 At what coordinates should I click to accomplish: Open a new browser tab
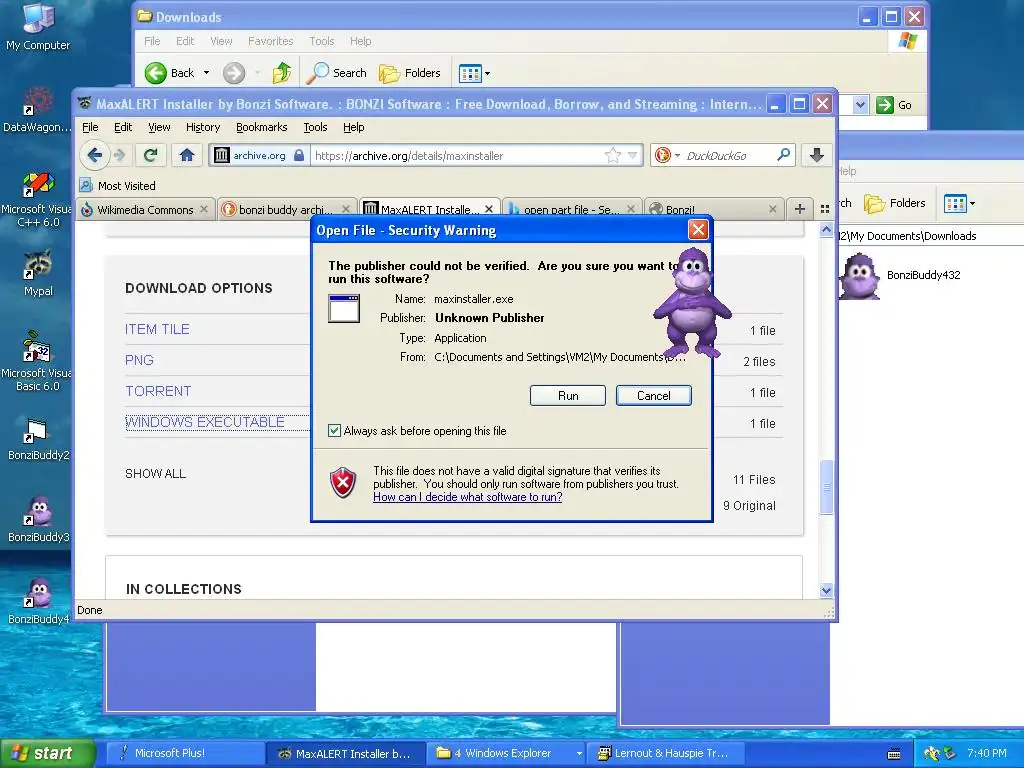[799, 209]
